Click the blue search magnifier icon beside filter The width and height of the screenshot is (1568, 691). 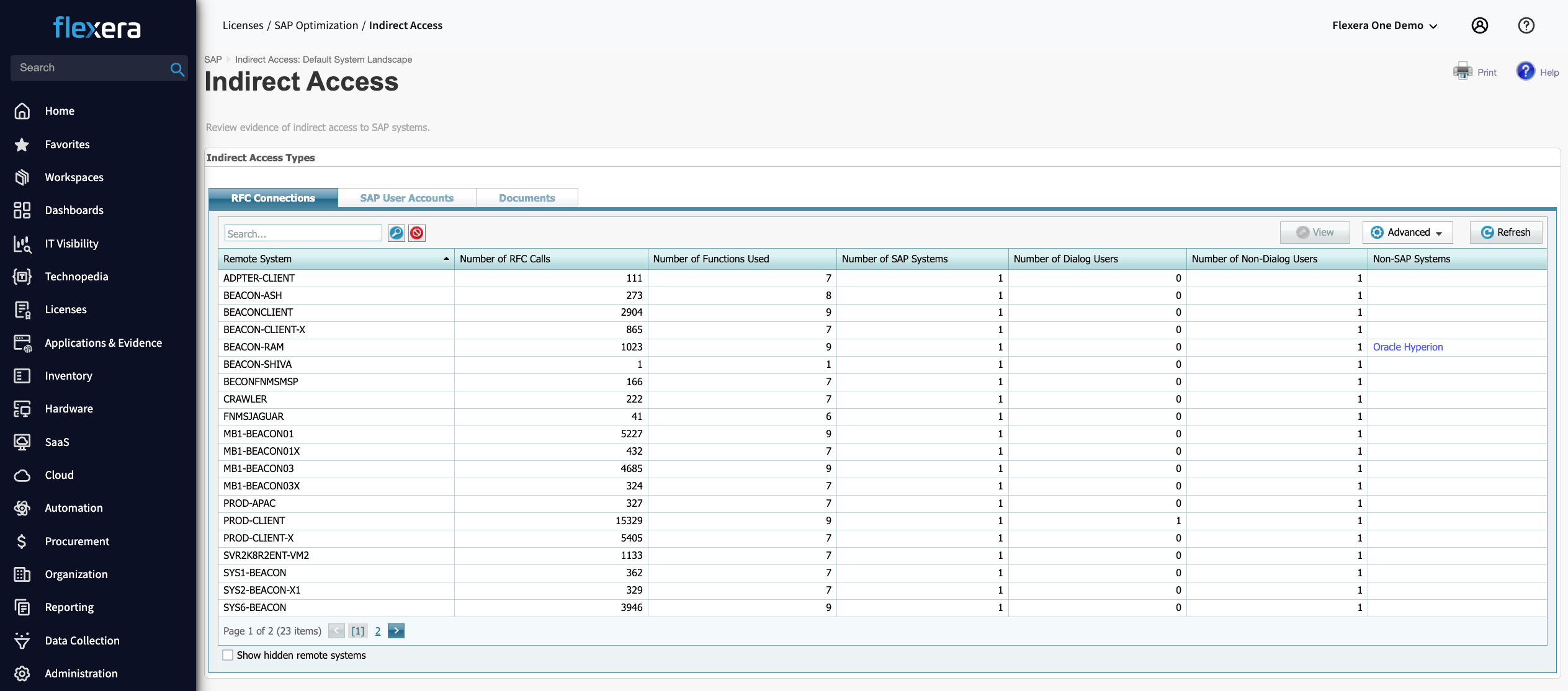click(396, 233)
